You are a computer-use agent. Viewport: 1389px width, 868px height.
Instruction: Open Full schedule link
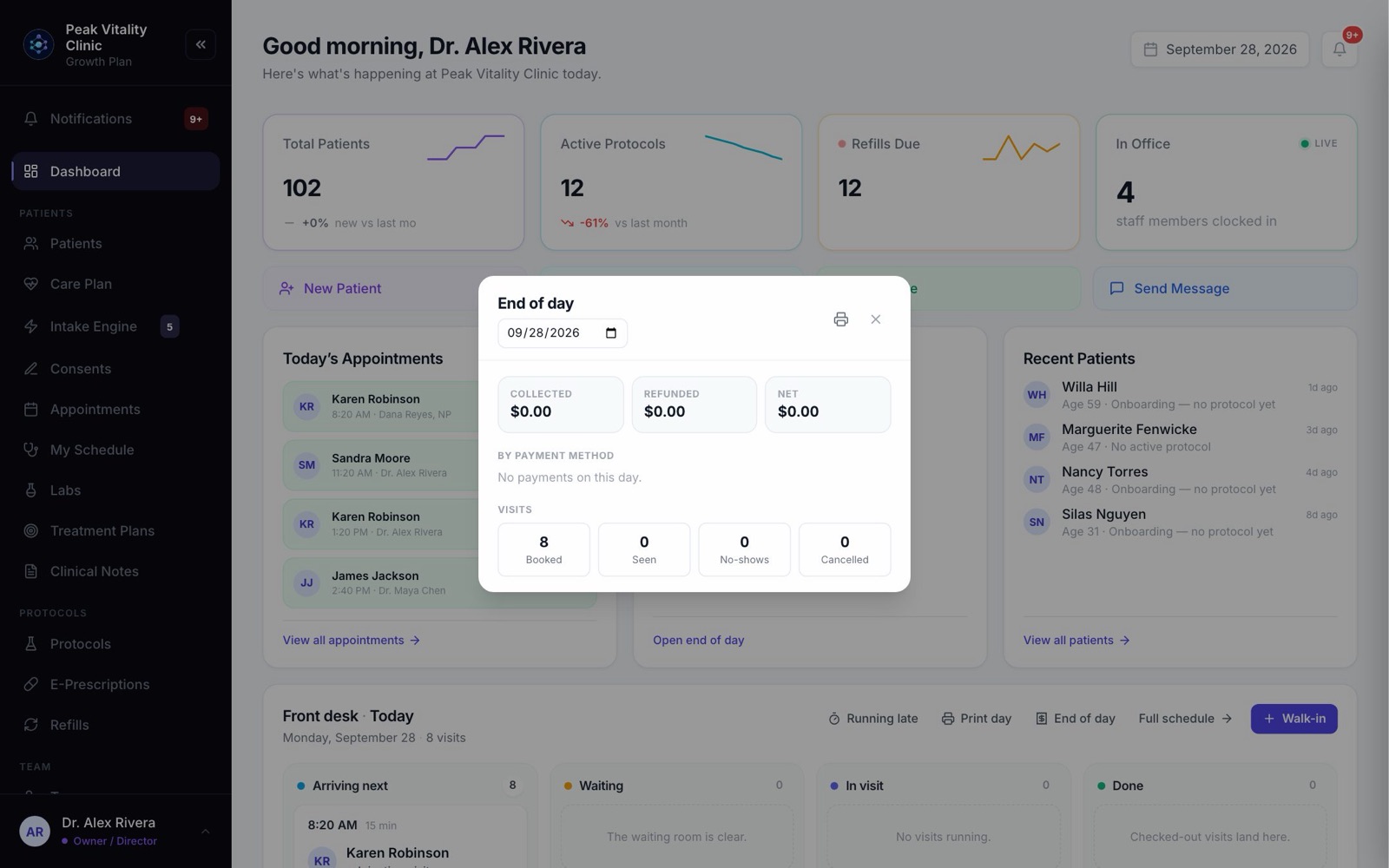coord(1185,719)
